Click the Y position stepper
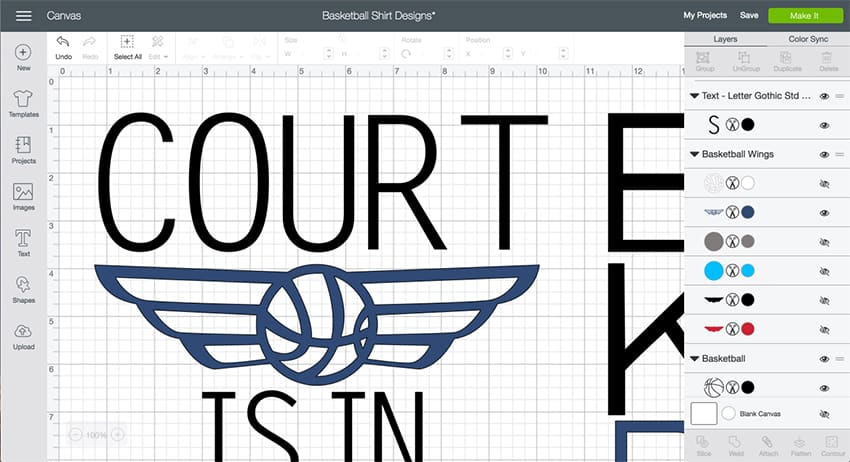The height and width of the screenshot is (462, 850). [563, 53]
